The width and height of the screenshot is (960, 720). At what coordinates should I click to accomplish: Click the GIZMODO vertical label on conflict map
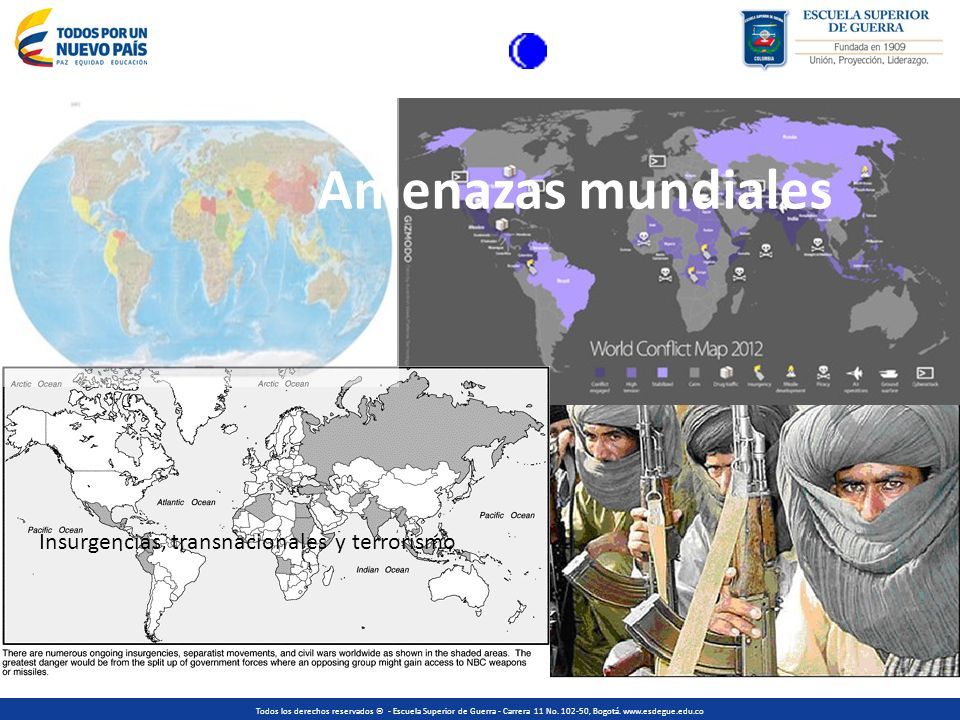pyautogui.click(x=408, y=239)
